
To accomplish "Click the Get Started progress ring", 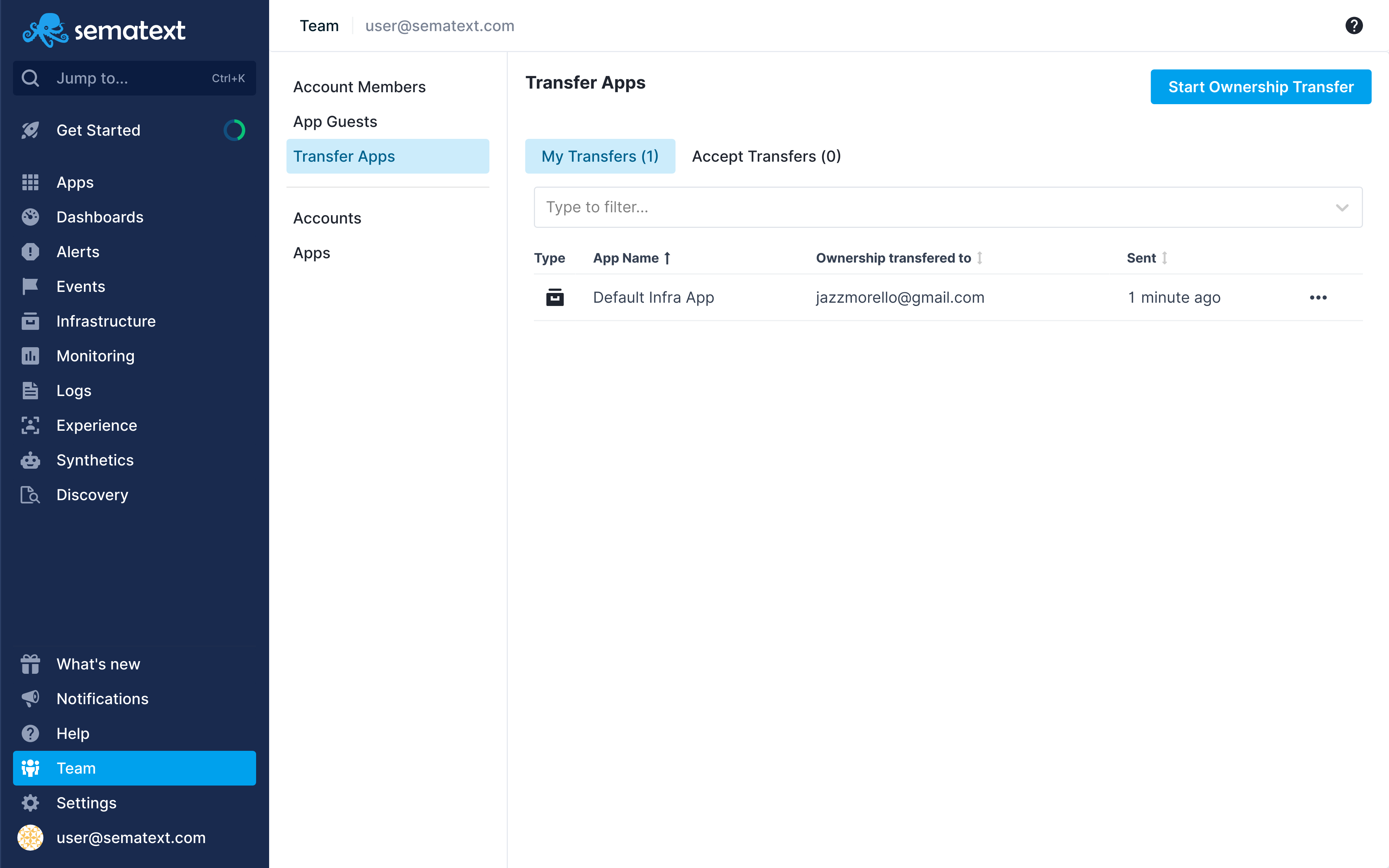I will [234, 130].
